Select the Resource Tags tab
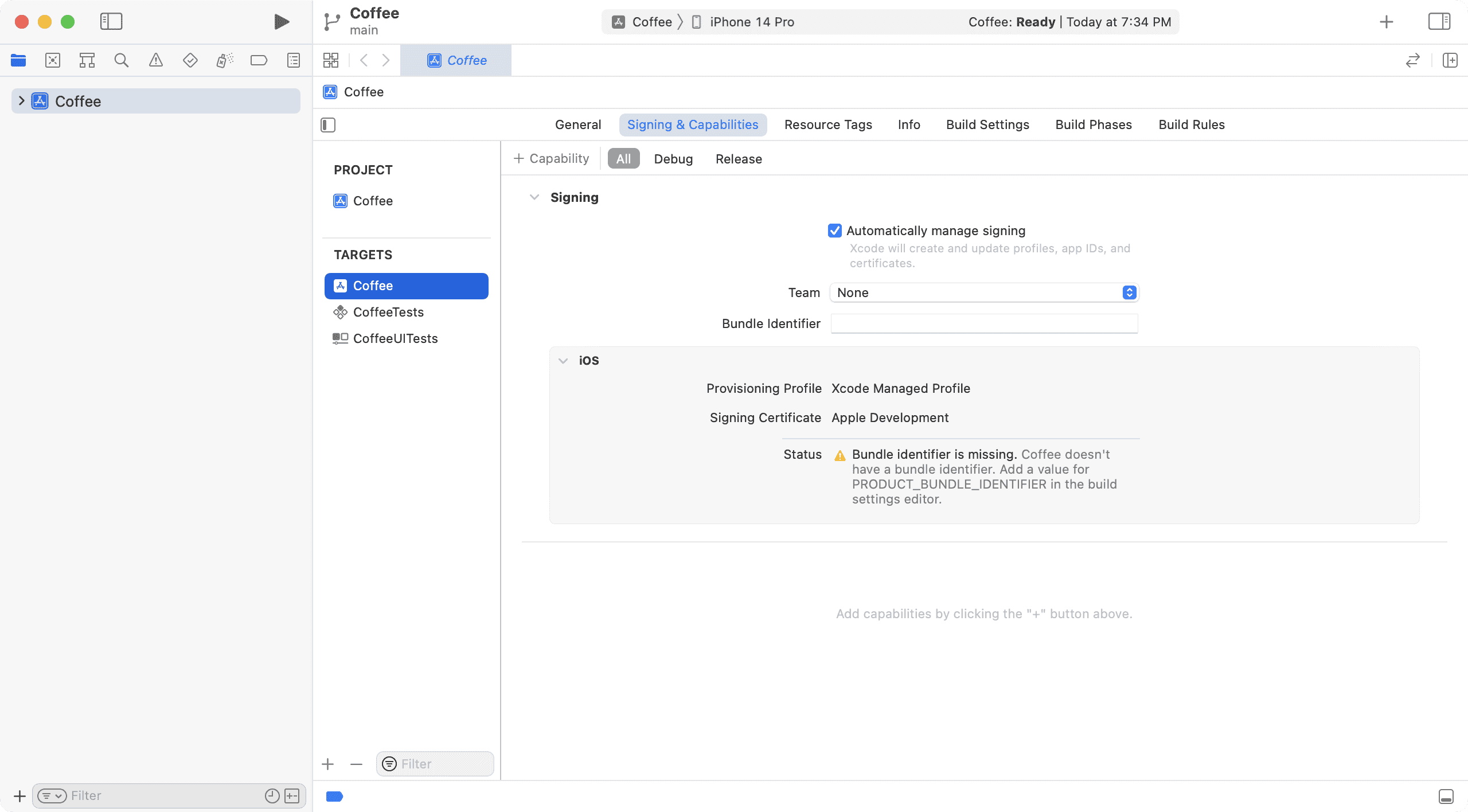This screenshot has height=812, width=1468. [828, 124]
